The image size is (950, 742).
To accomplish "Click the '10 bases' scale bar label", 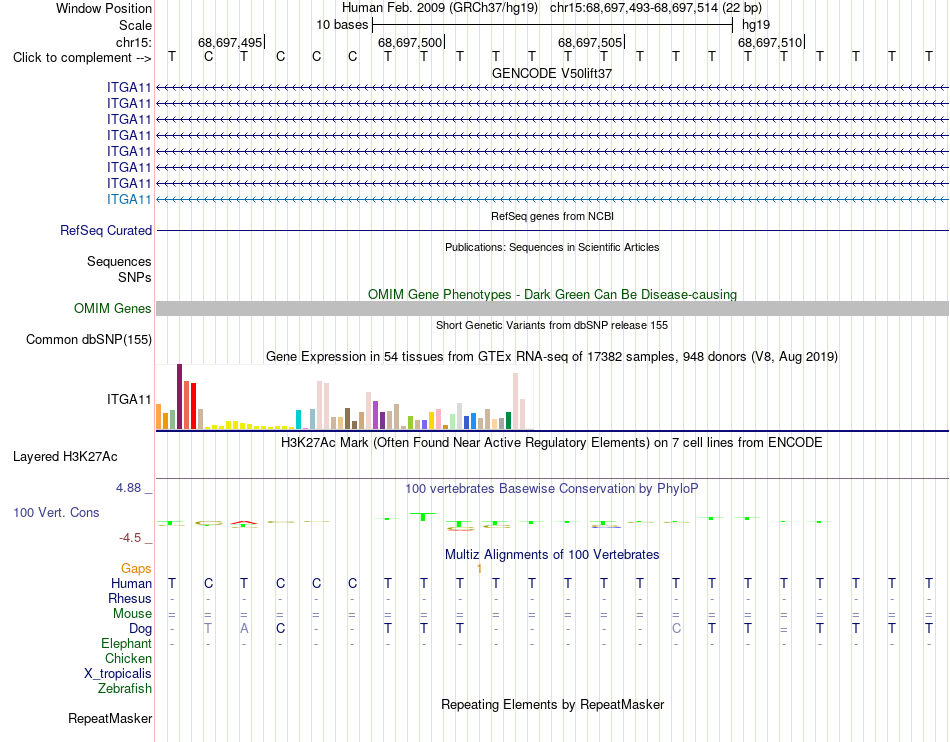I will point(342,25).
